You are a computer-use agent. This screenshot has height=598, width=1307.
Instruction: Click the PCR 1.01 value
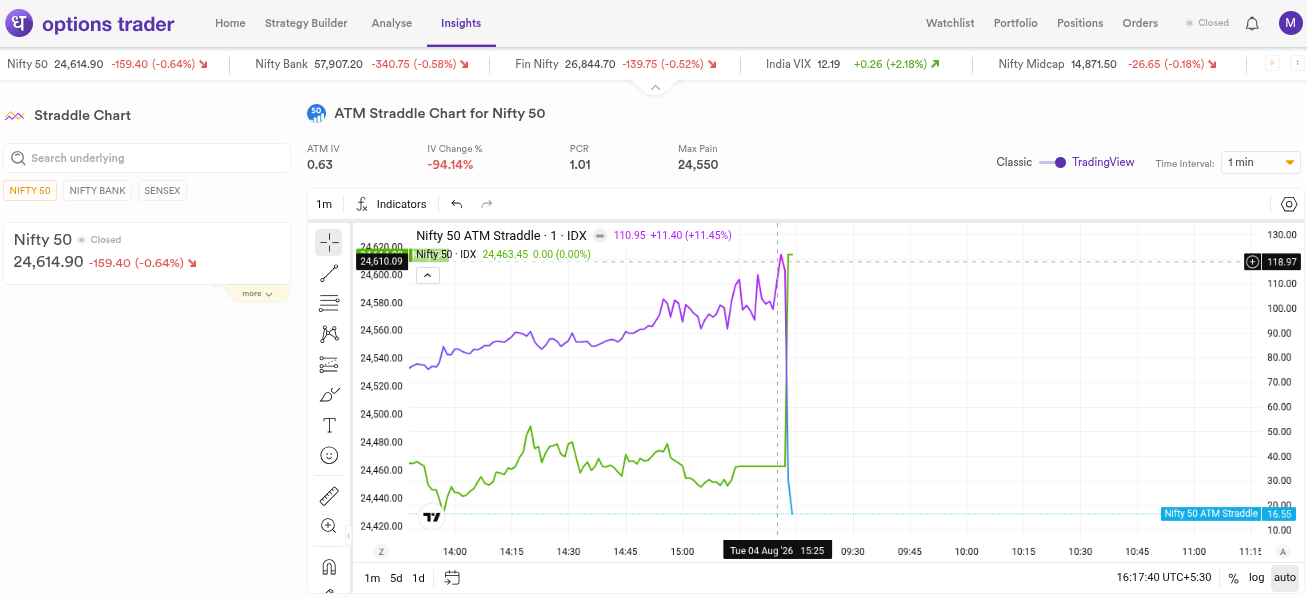coord(580,165)
